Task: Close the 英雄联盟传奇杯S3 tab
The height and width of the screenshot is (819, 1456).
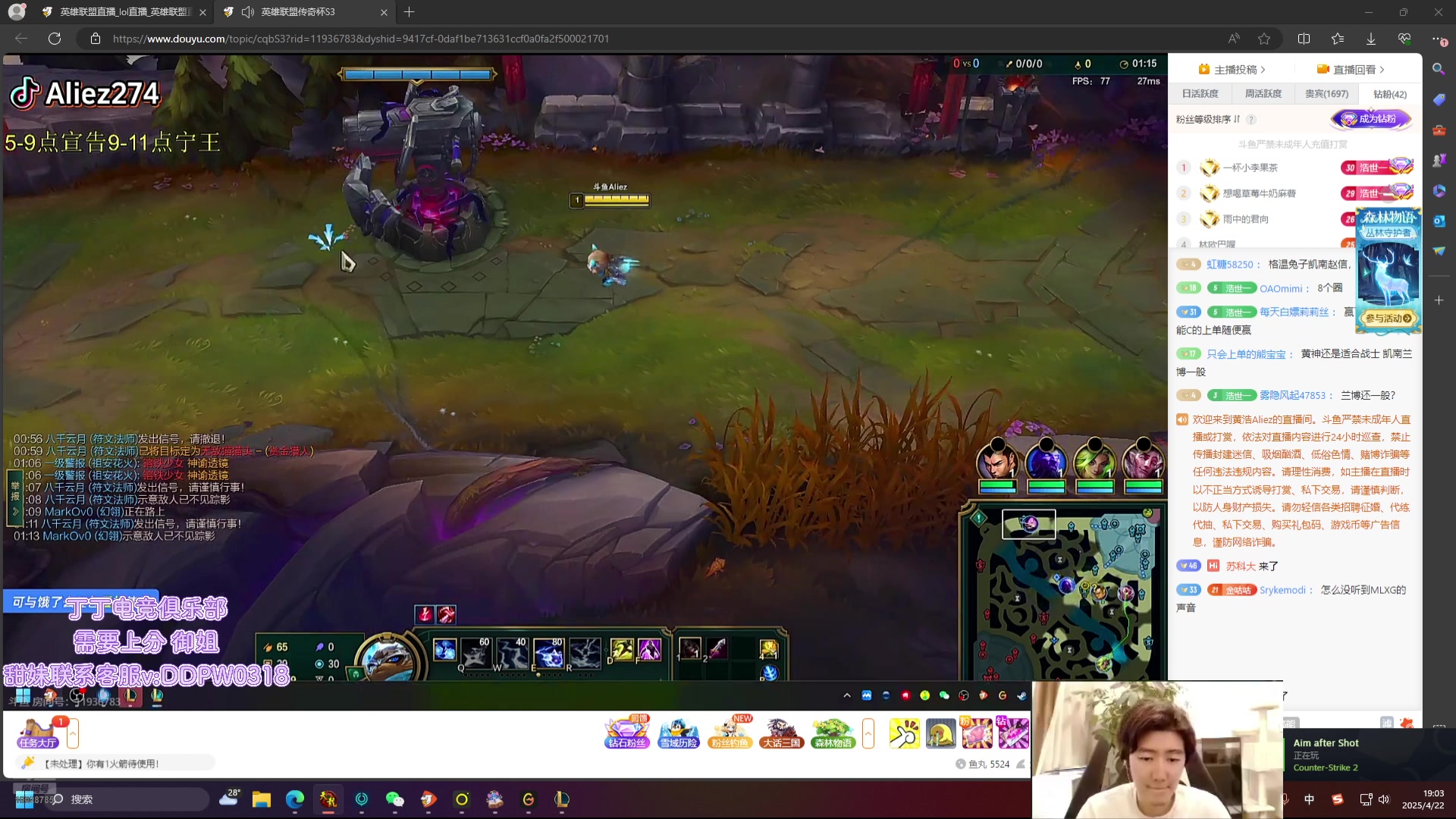Action: [x=384, y=12]
